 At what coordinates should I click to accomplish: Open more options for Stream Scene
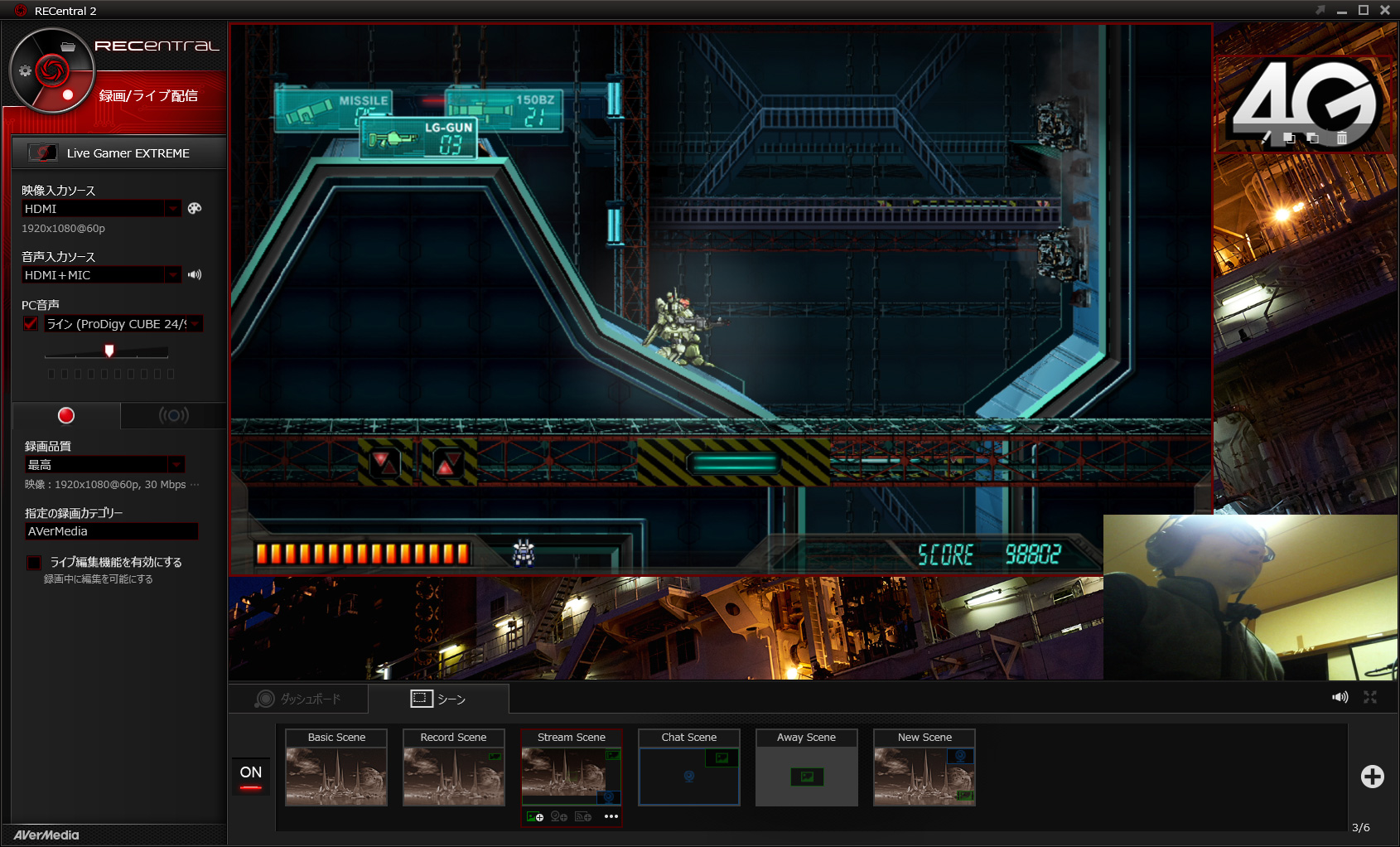[x=611, y=816]
